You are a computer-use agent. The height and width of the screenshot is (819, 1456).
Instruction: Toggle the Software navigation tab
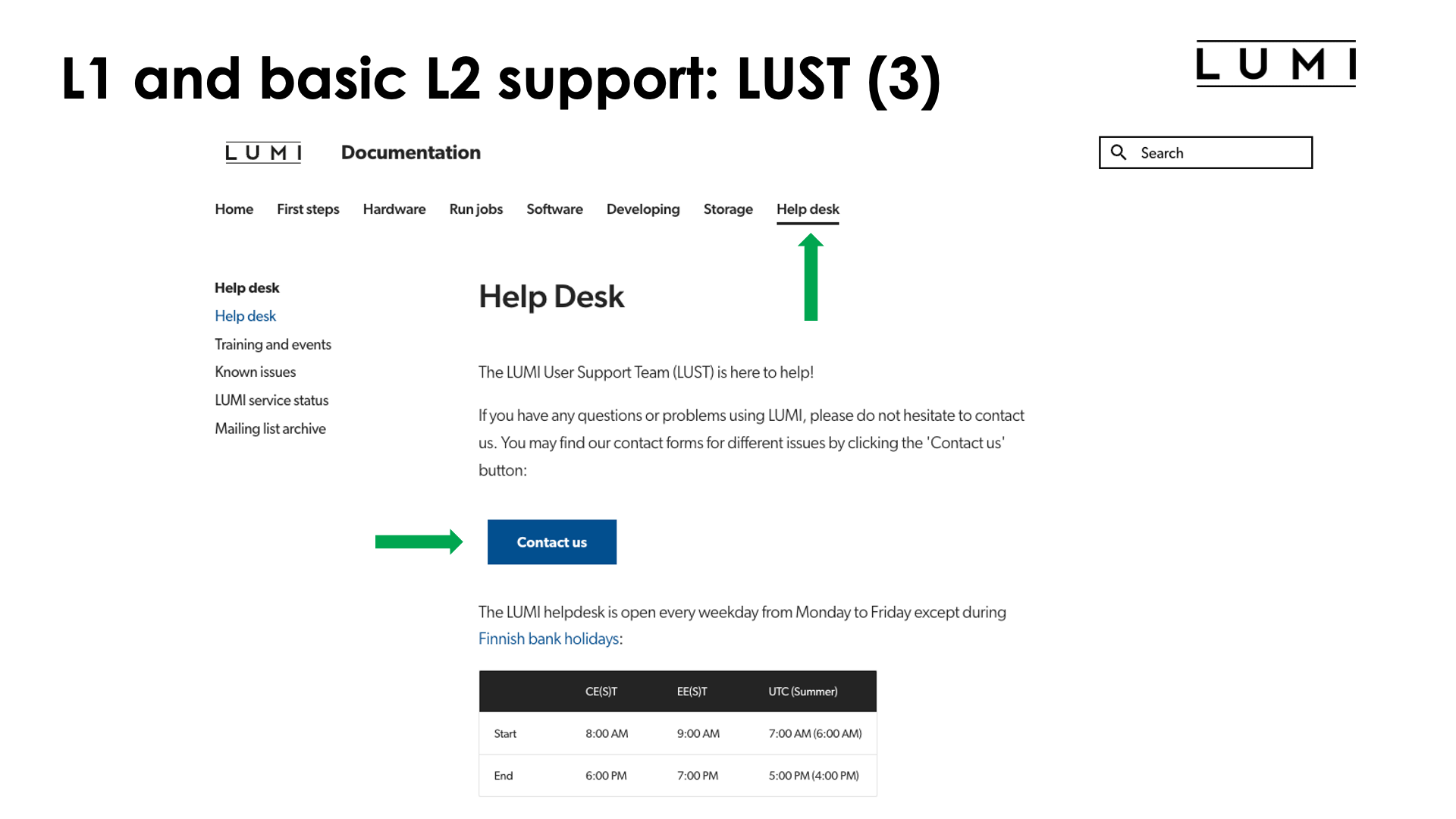point(554,208)
